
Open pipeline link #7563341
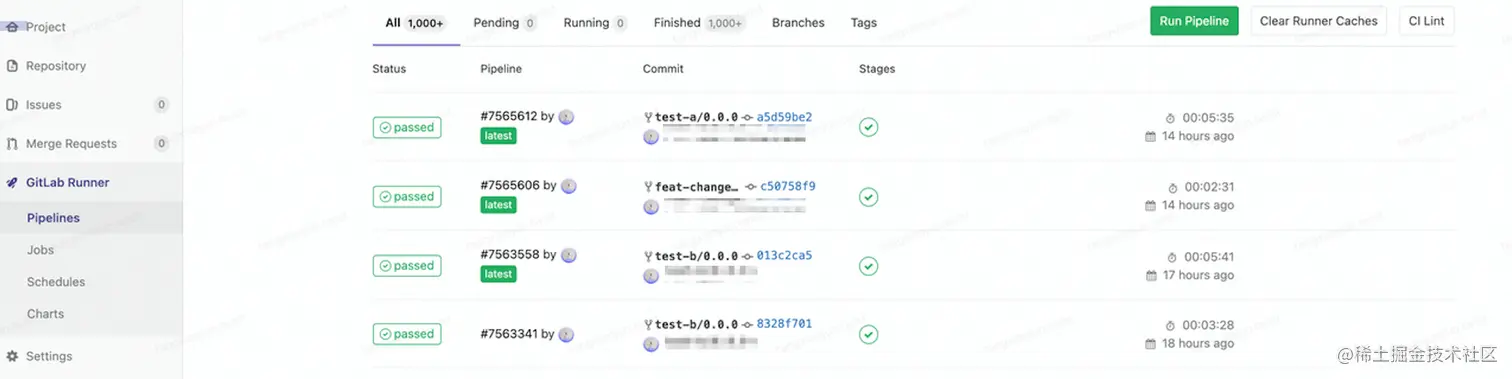point(509,334)
